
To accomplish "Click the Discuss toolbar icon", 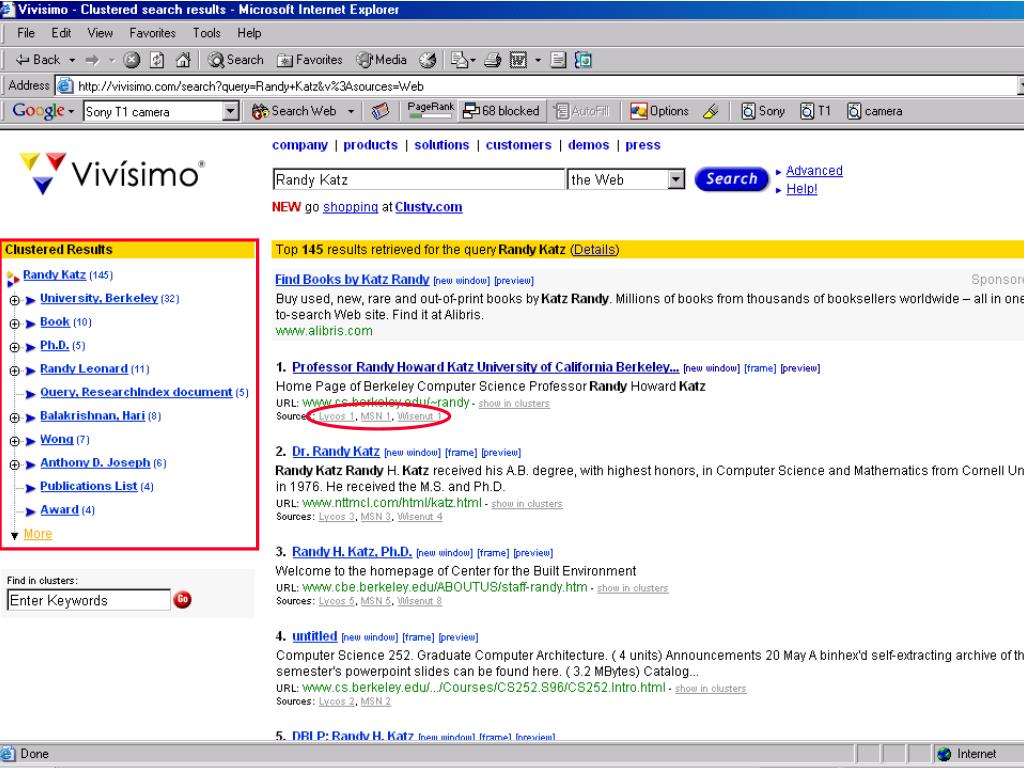I will [x=558, y=60].
